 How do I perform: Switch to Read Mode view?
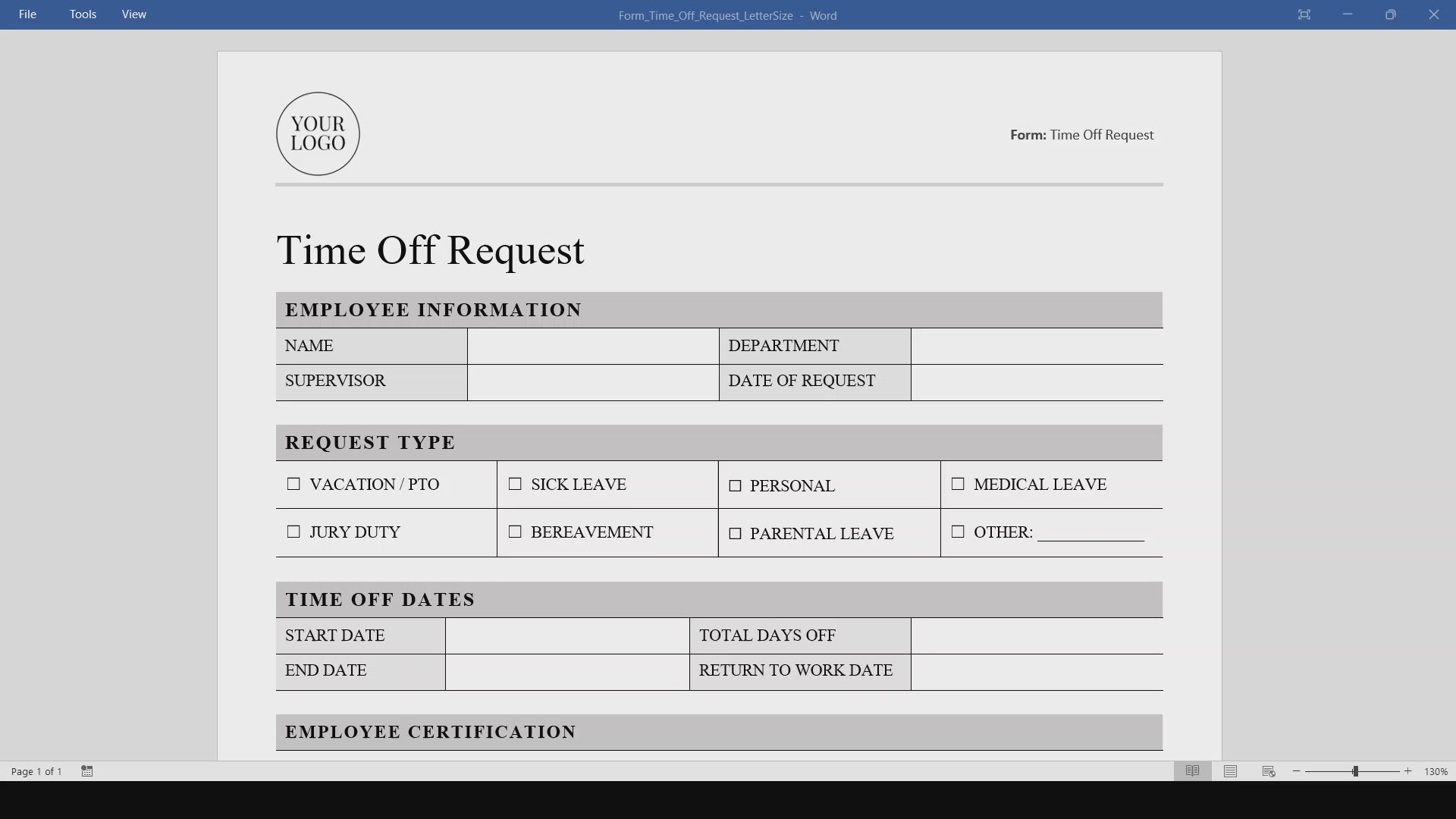click(1192, 771)
